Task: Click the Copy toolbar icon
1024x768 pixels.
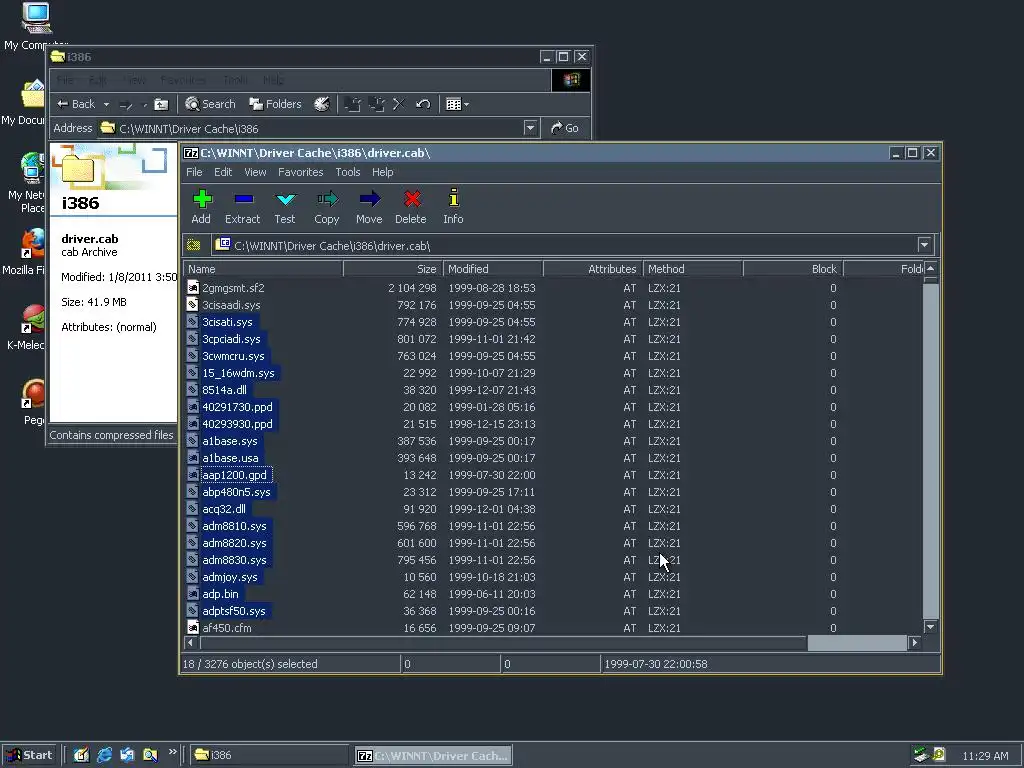Action: pyautogui.click(x=327, y=199)
